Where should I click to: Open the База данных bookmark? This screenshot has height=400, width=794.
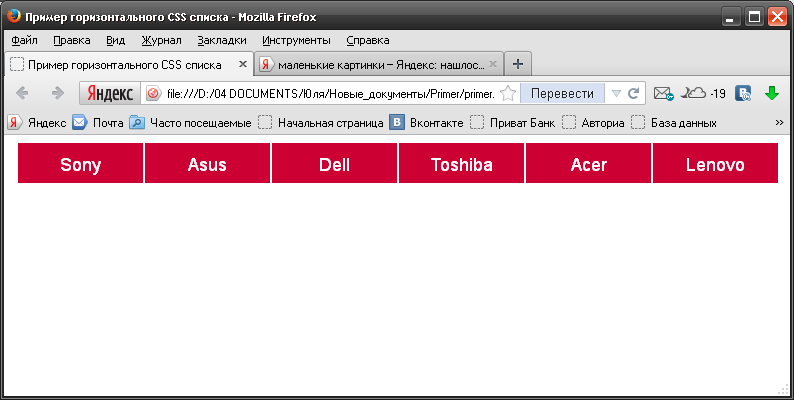pos(673,123)
